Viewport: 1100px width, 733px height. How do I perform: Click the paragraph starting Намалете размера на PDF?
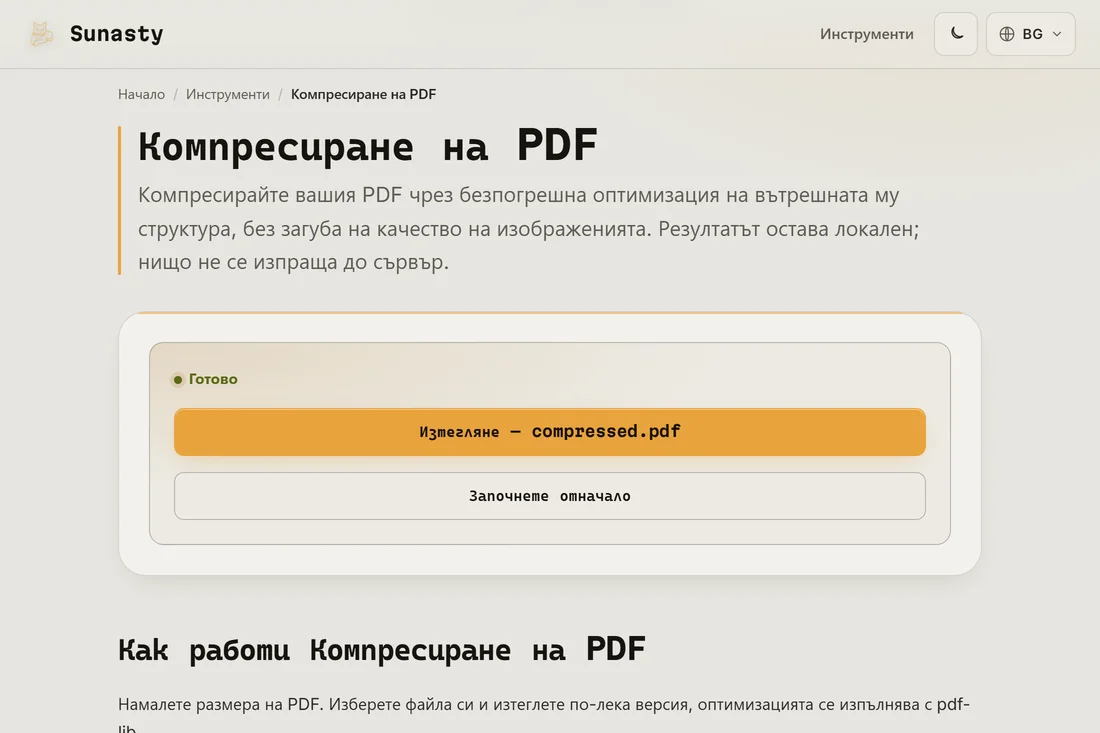coord(544,713)
